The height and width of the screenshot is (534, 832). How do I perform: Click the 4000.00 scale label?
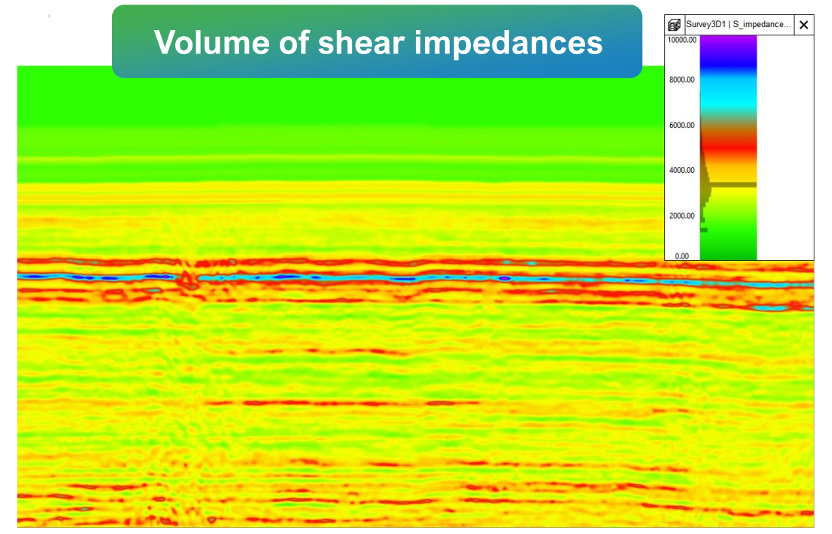pyautogui.click(x=682, y=170)
